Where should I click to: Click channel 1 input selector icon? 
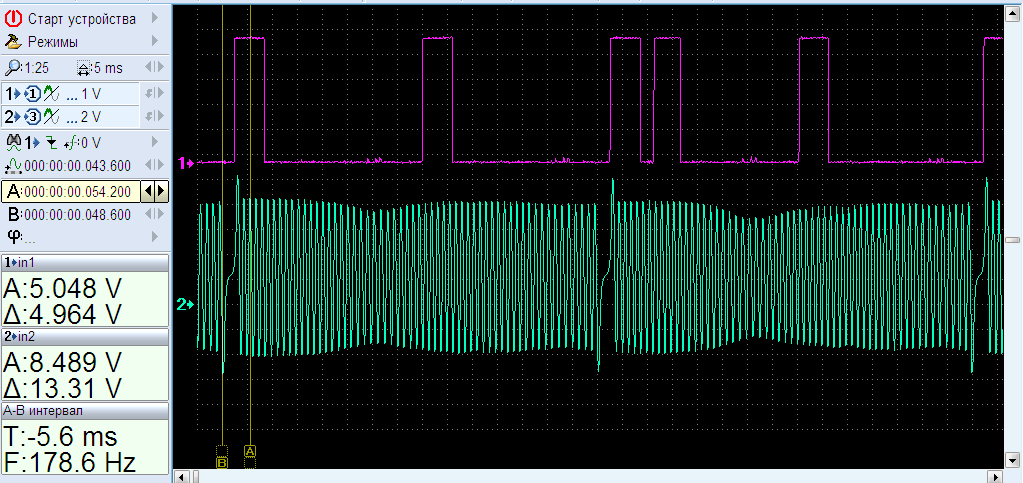point(33,95)
